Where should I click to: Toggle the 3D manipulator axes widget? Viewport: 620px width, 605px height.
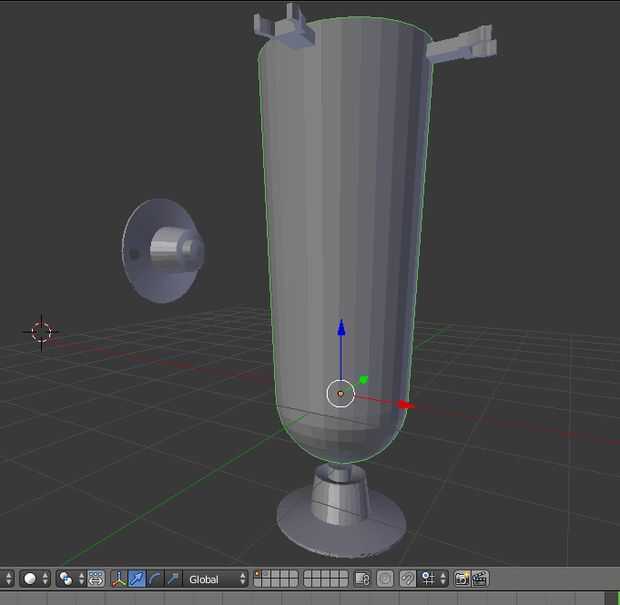click(x=119, y=579)
